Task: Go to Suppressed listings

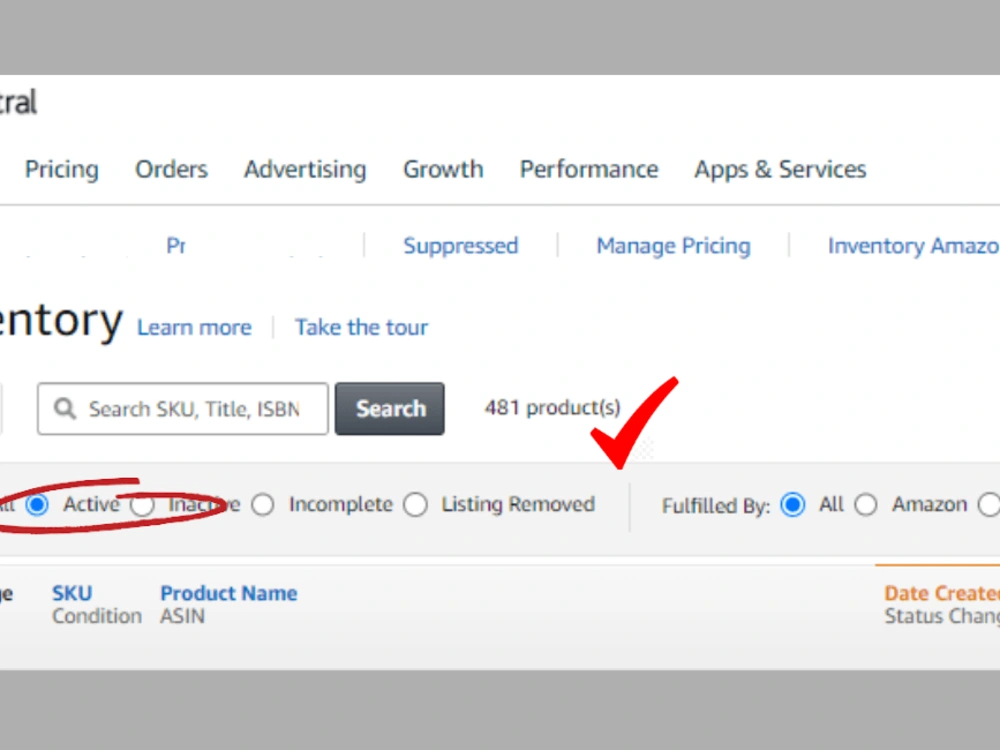Action: (x=460, y=246)
